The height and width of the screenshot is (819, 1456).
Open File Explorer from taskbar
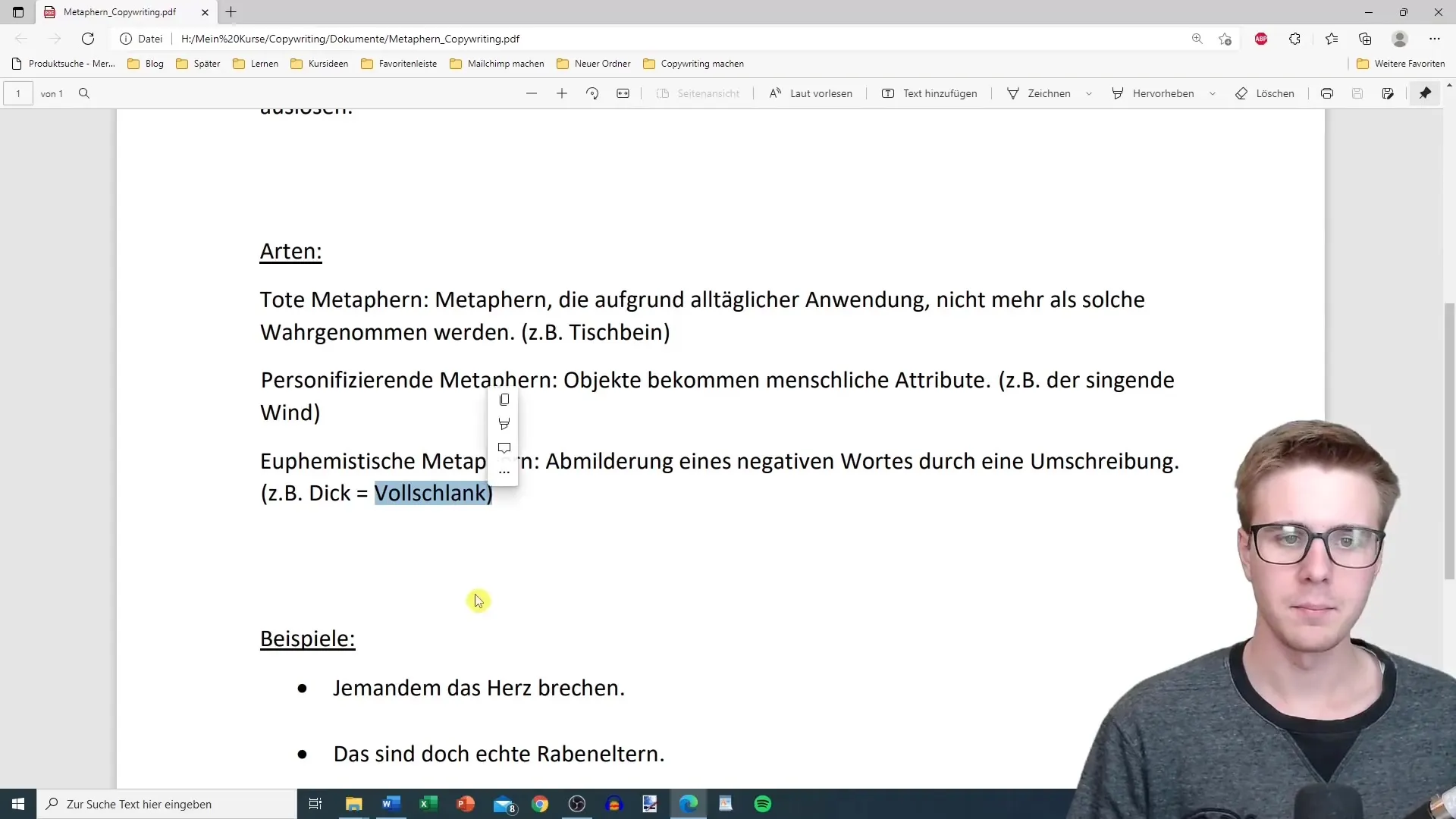pos(354,804)
